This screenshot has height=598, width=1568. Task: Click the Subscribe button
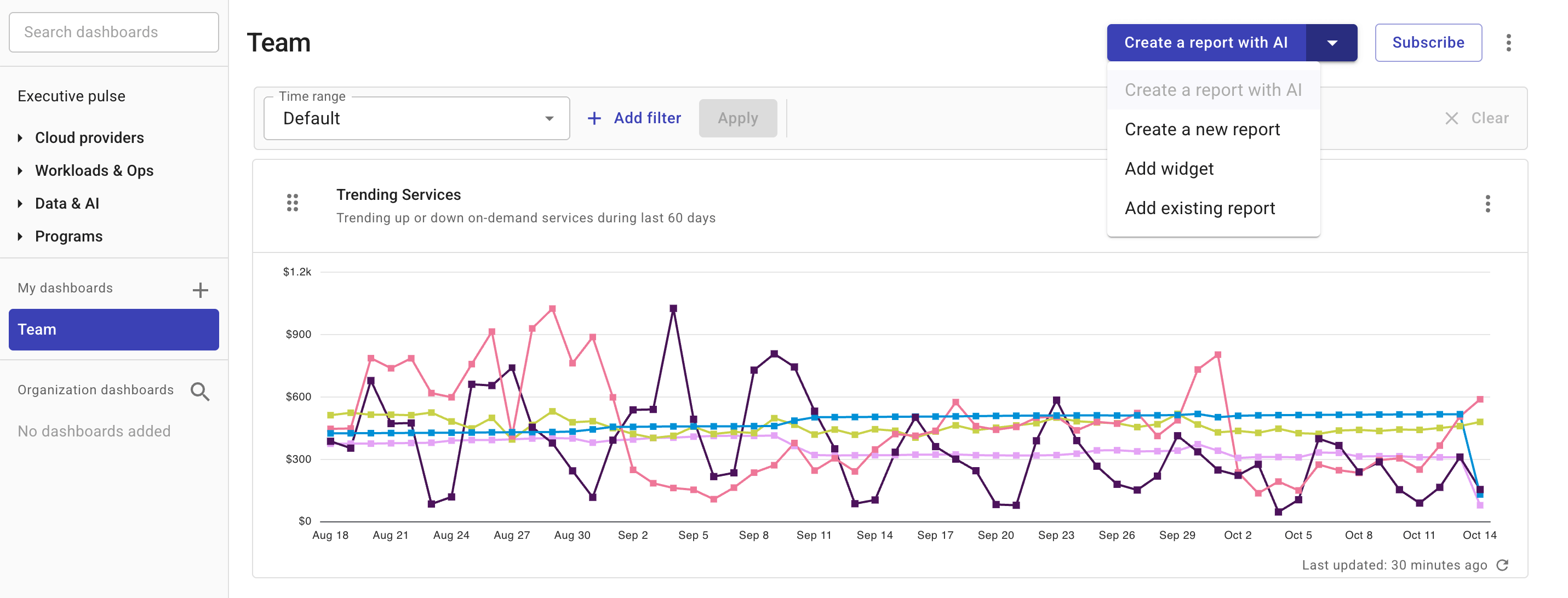click(1428, 43)
